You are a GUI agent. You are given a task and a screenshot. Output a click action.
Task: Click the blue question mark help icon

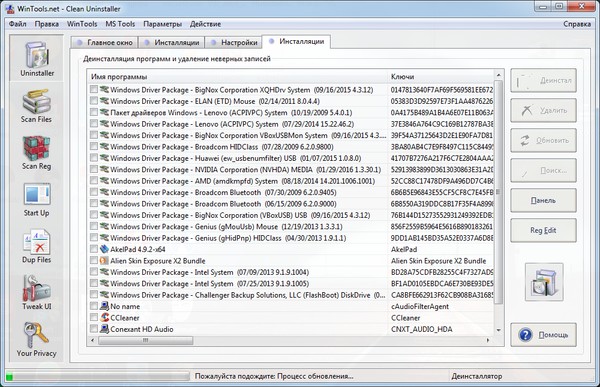point(525,335)
